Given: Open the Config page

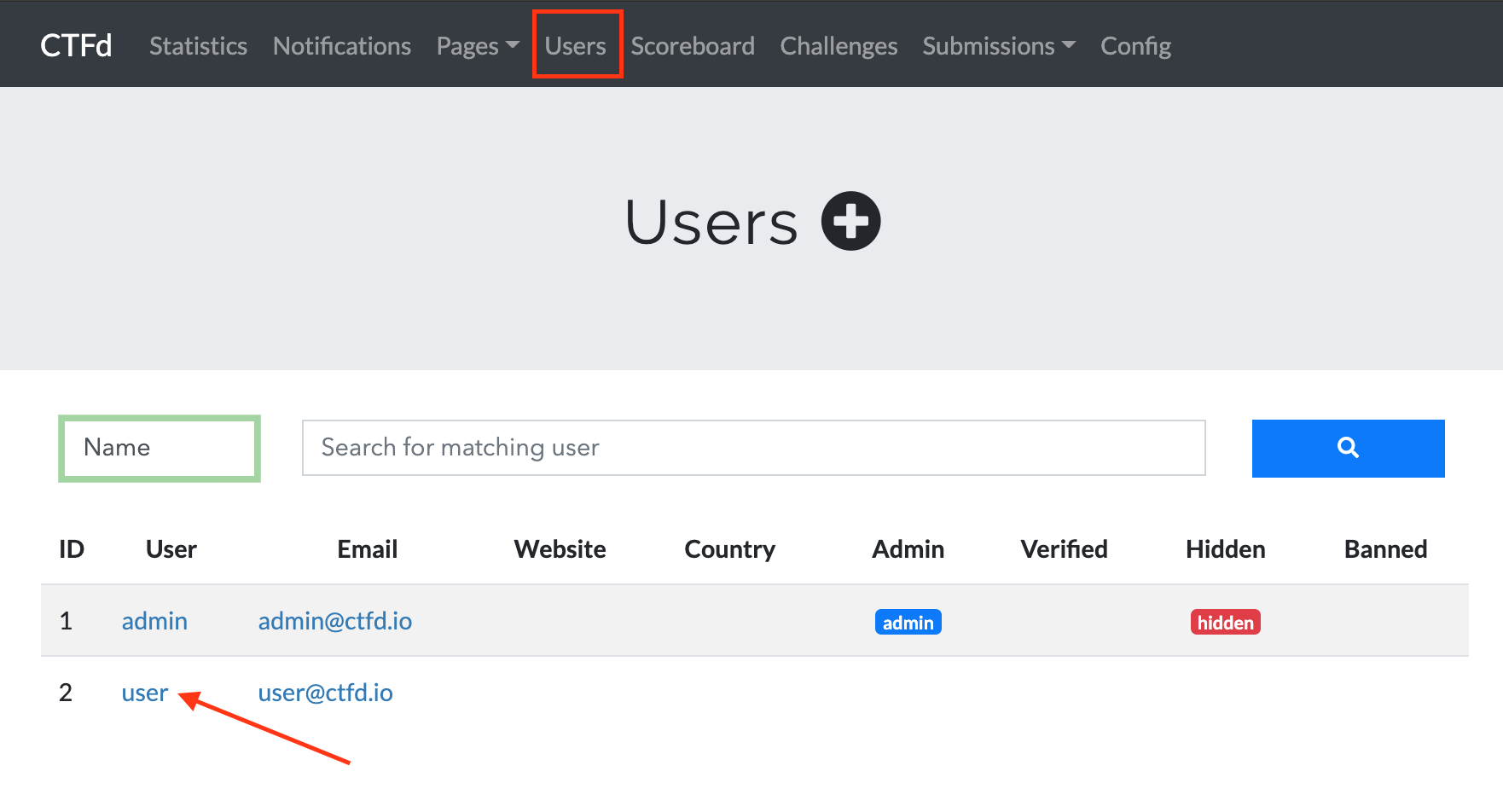Looking at the screenshot, I should (x=1135, y=46).
